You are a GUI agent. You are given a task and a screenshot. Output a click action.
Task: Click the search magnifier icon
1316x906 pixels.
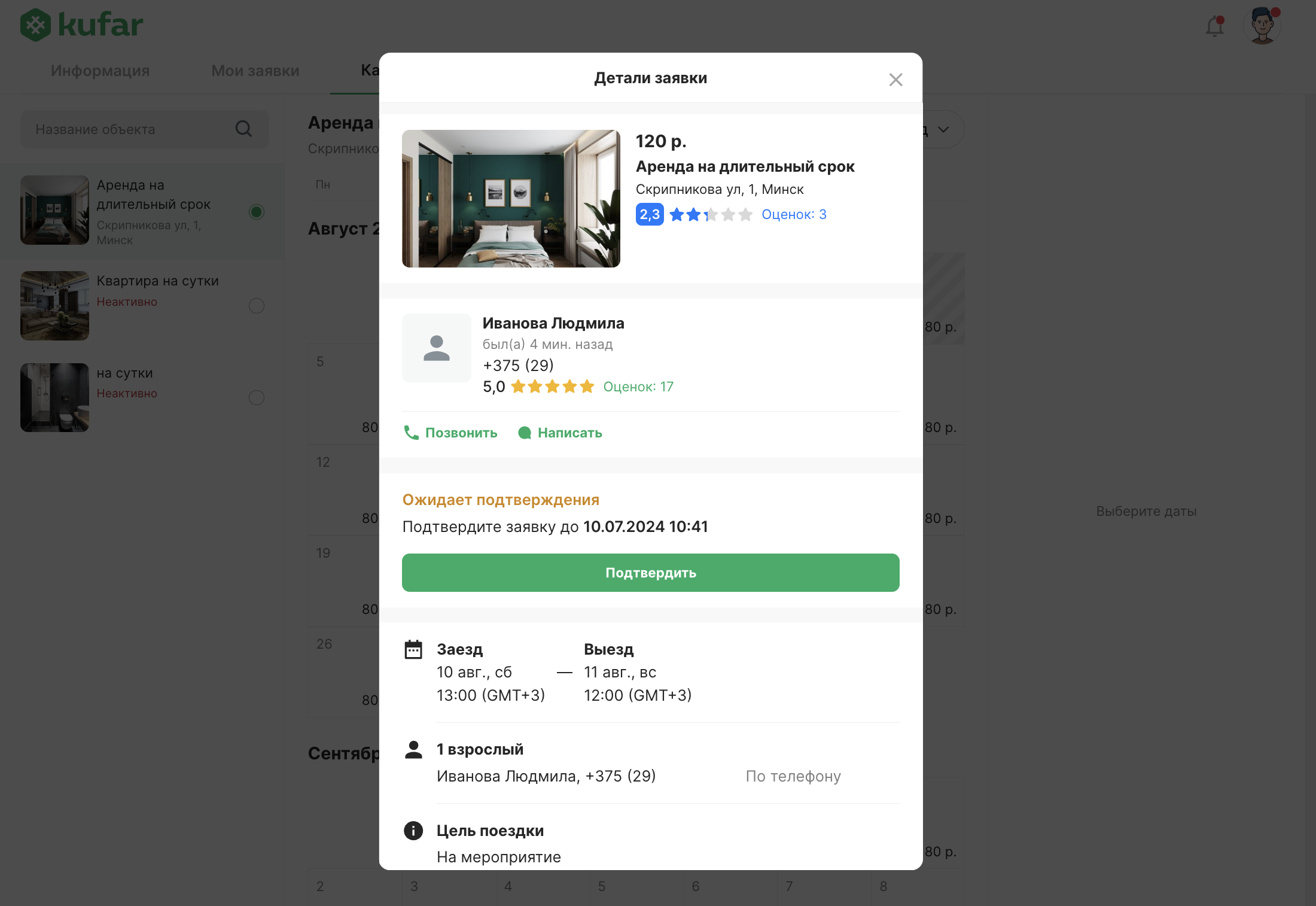pos(243,129)
